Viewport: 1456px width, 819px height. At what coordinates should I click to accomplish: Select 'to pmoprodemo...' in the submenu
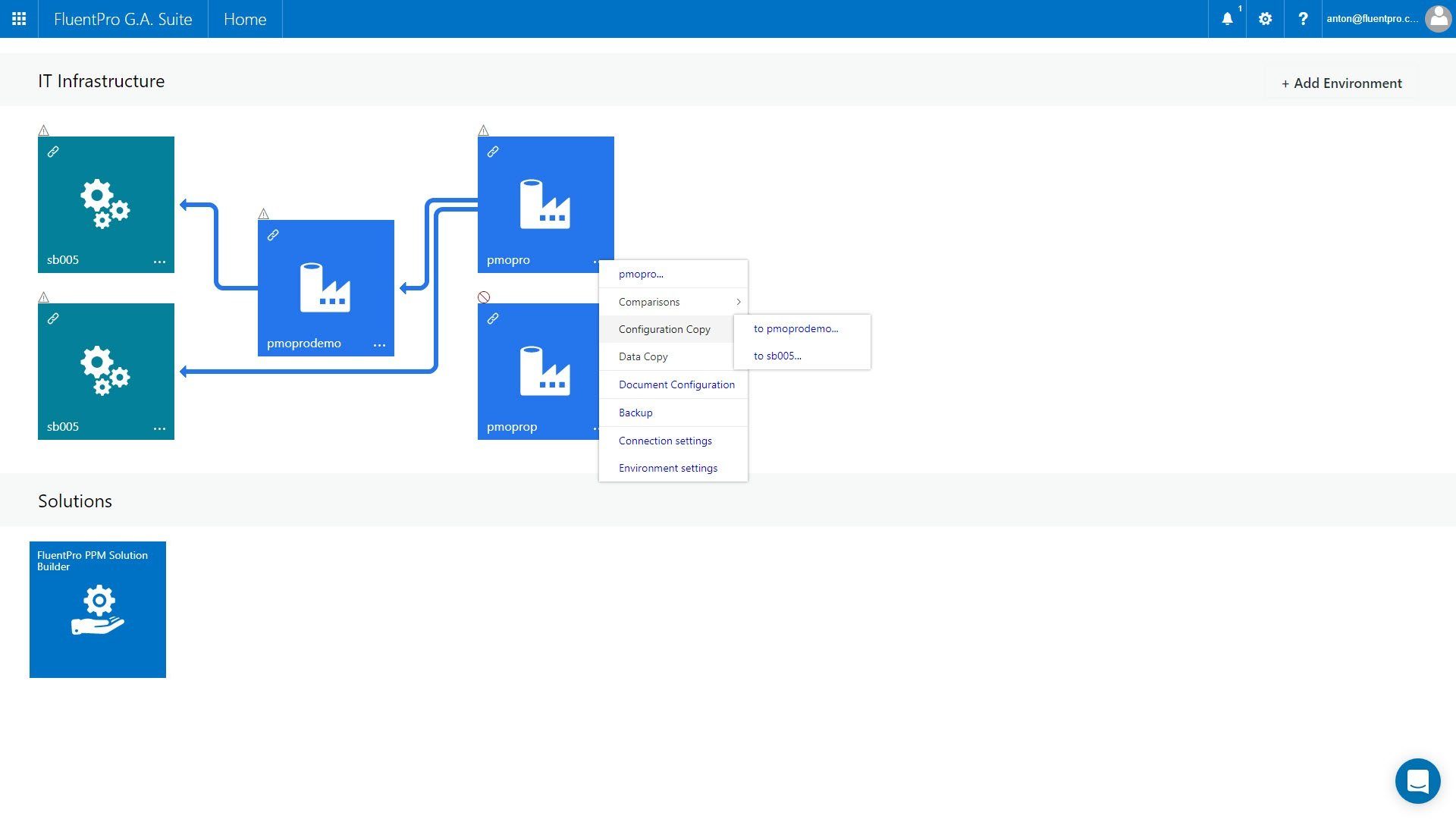pos(795,328)
